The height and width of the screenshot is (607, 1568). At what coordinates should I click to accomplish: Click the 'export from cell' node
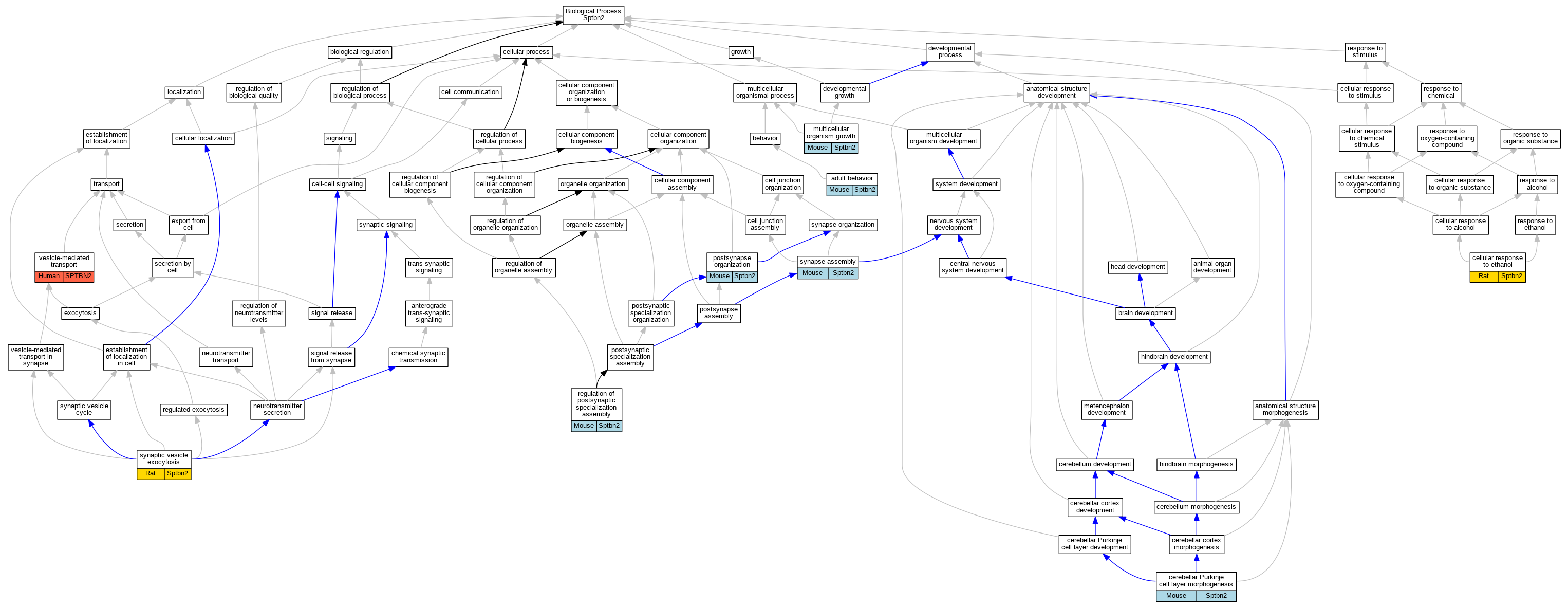click(x=188, y=225)
